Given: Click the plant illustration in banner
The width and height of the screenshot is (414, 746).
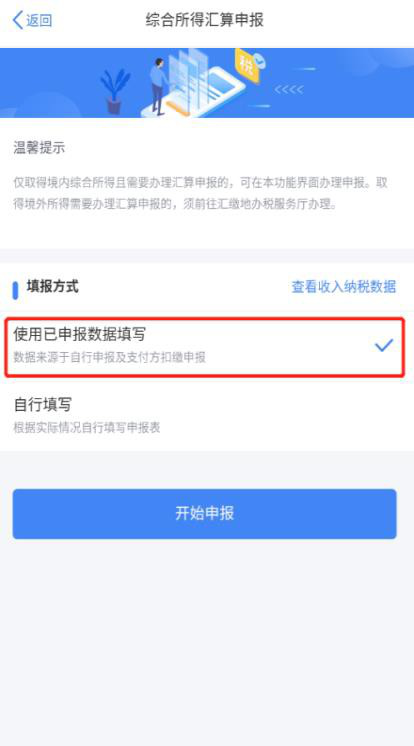Looking at the screenshot, I should click(x=115, y=91).
